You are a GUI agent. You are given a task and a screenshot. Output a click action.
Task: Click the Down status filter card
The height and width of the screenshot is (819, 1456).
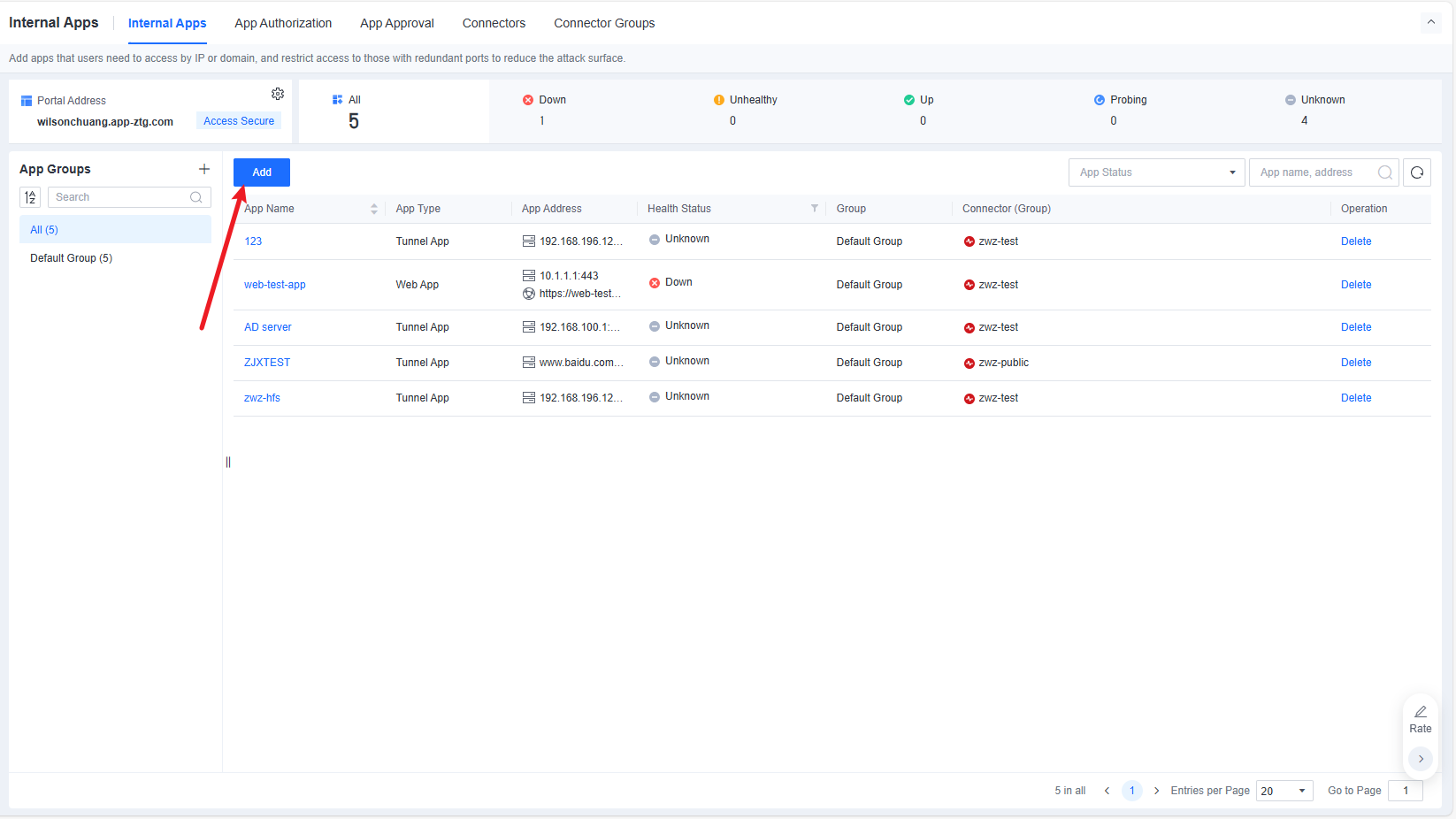click(584, 111)
